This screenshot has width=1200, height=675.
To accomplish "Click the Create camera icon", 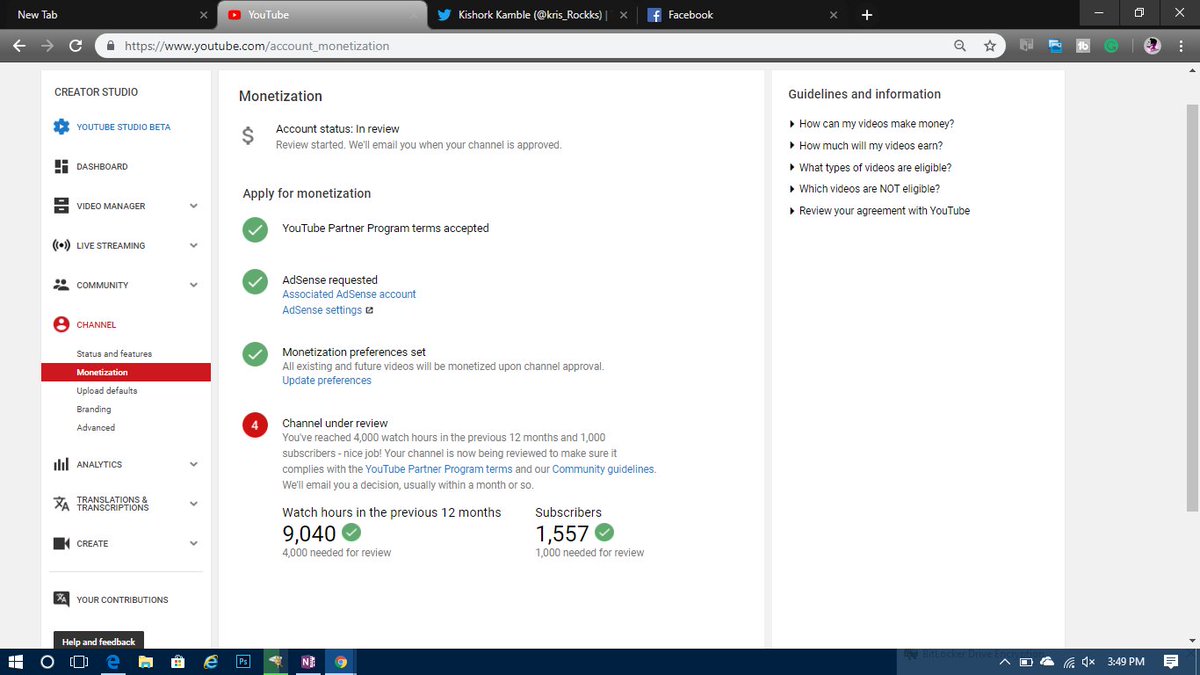I will click(x=61, y=544).
